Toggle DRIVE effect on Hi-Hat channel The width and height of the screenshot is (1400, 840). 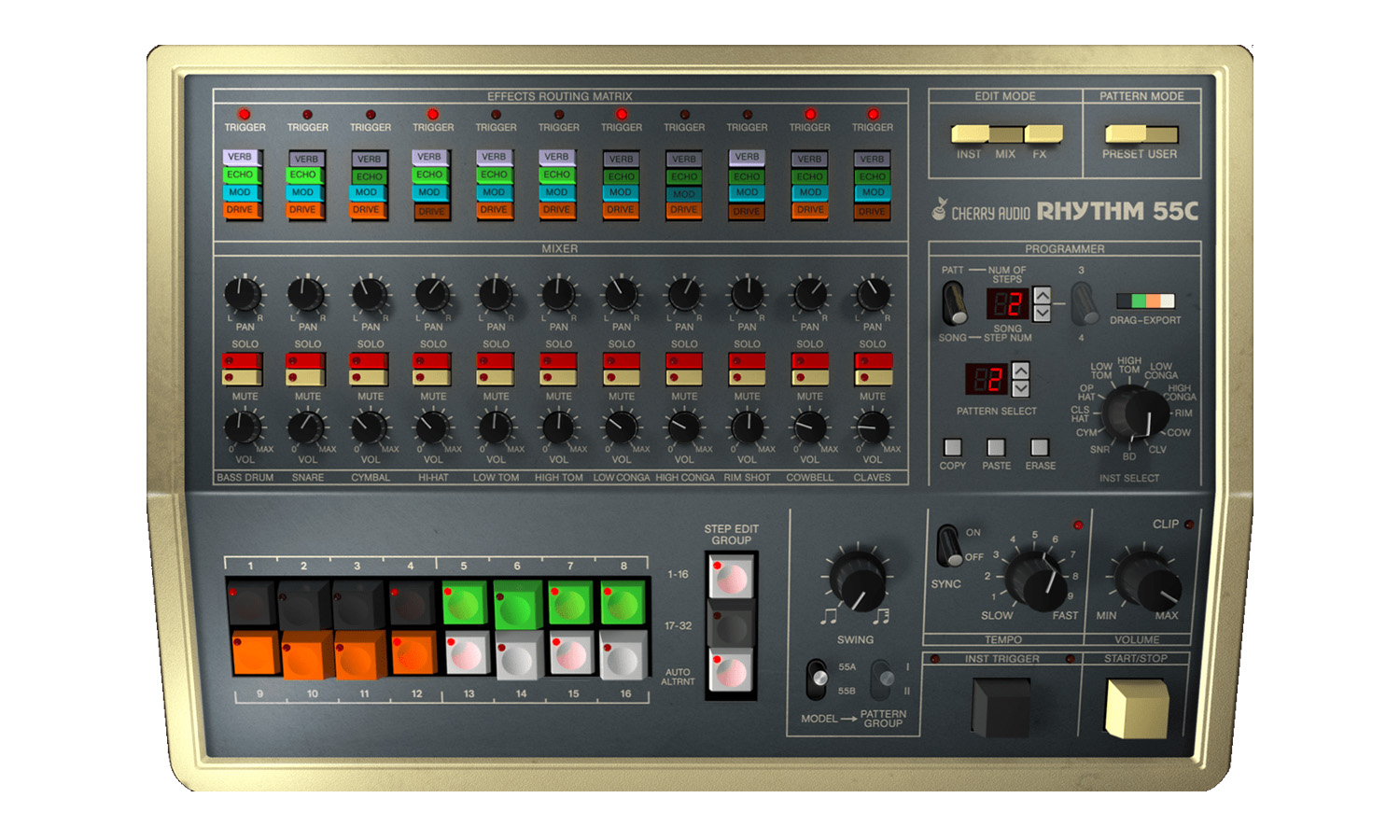[x=431, y=211]
